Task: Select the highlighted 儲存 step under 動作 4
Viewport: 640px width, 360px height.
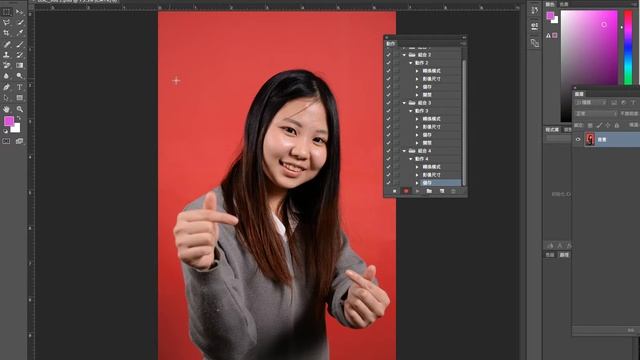Action: click(x=442, y=182)
